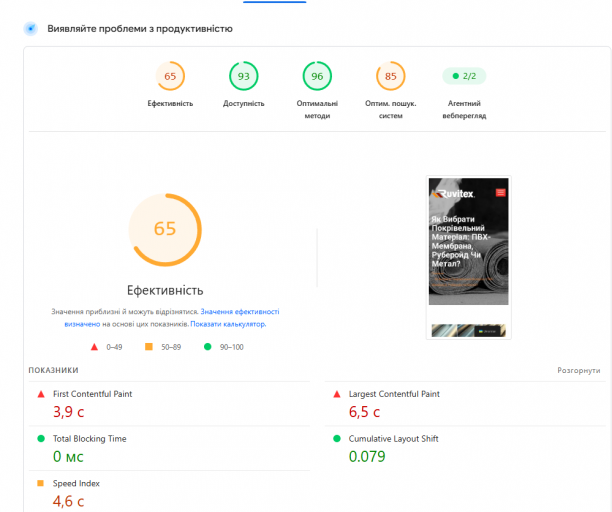This screenshot has height=512, width=612.
Task: Click red triangle beside Largest Contentful Paint
Action: tap(337, 394)
